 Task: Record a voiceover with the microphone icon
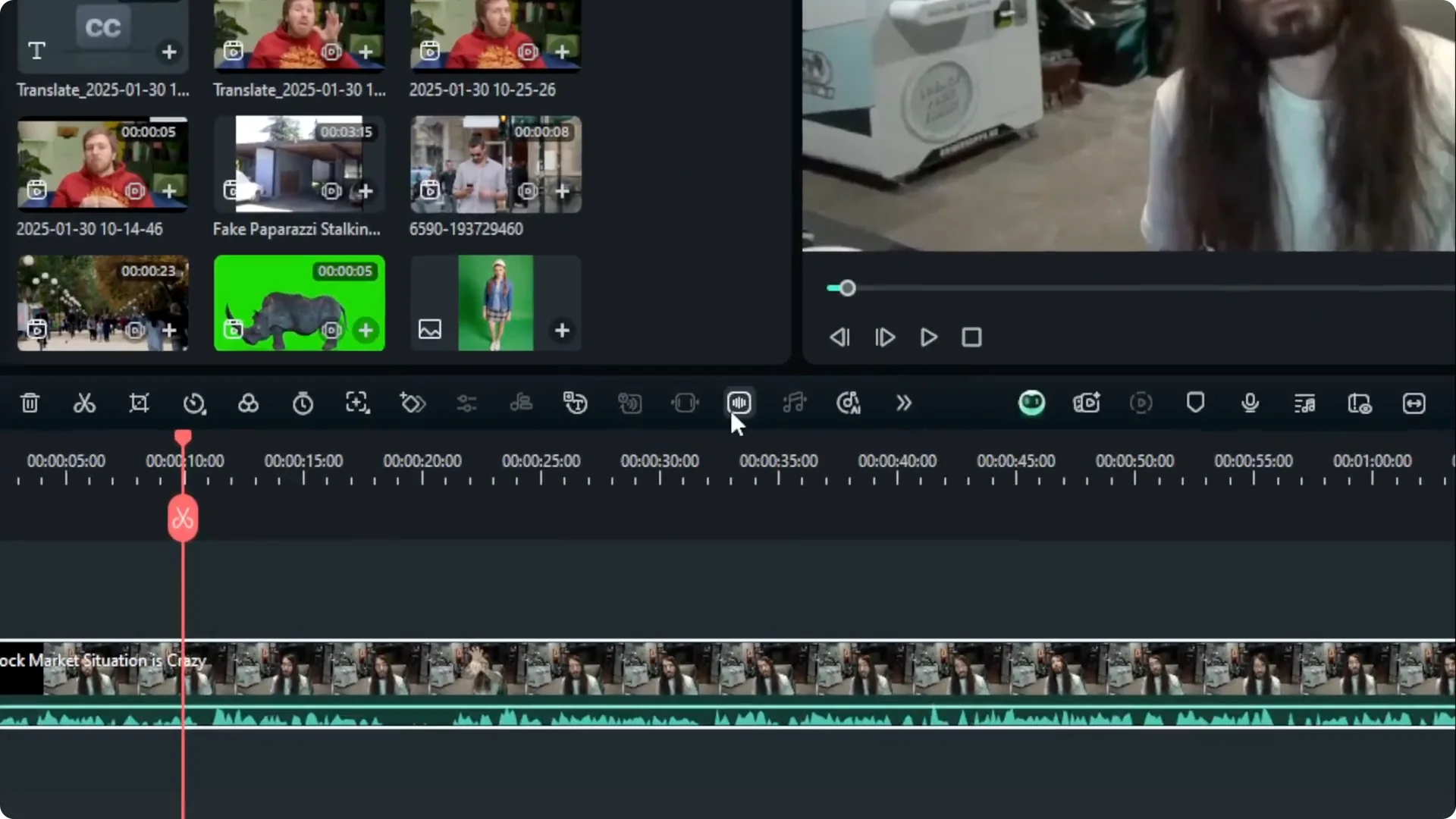[x=1250, y=403]
